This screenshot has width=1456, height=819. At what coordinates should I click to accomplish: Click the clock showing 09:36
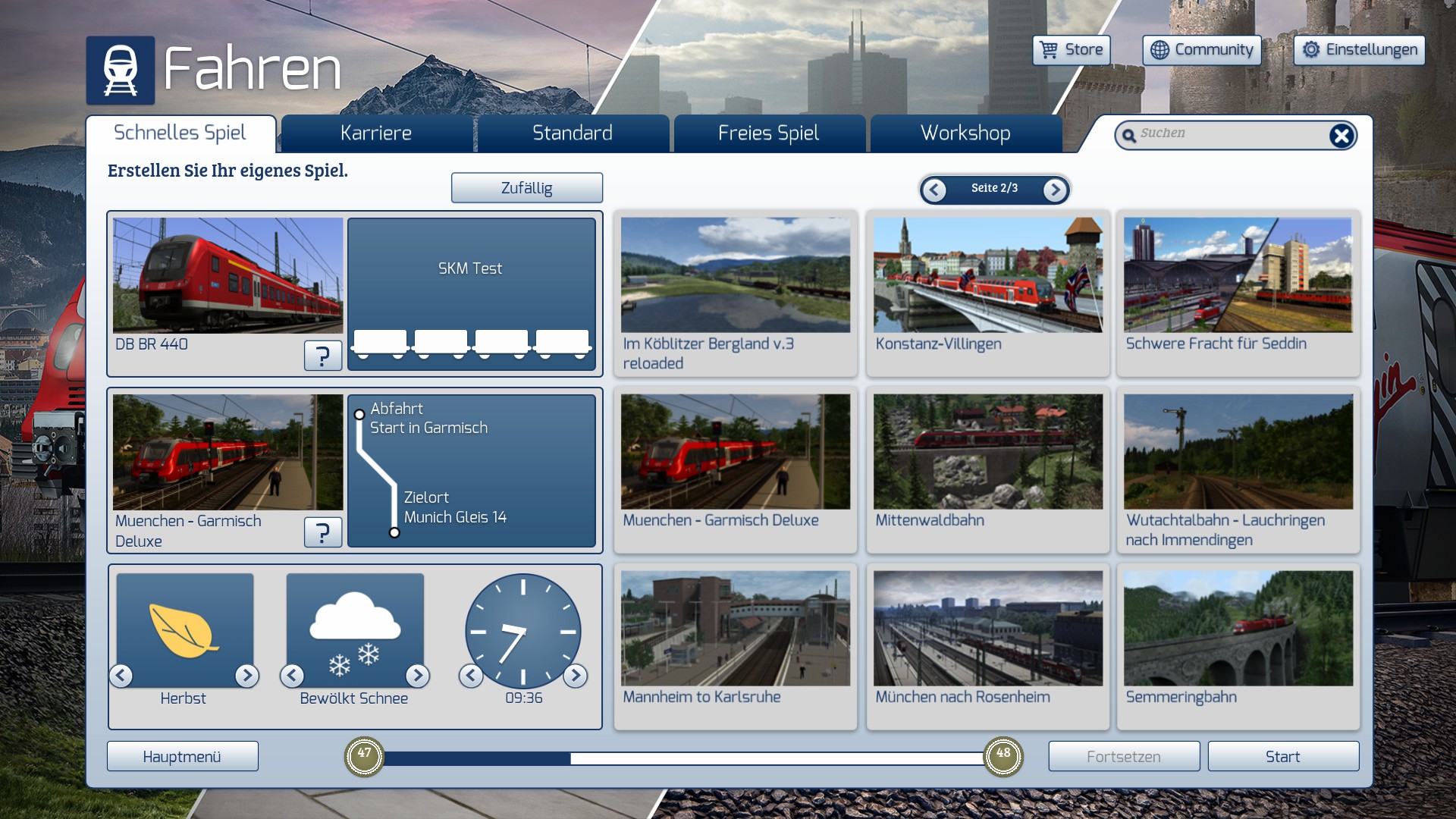pyautogui.click(x=523, y=631)
